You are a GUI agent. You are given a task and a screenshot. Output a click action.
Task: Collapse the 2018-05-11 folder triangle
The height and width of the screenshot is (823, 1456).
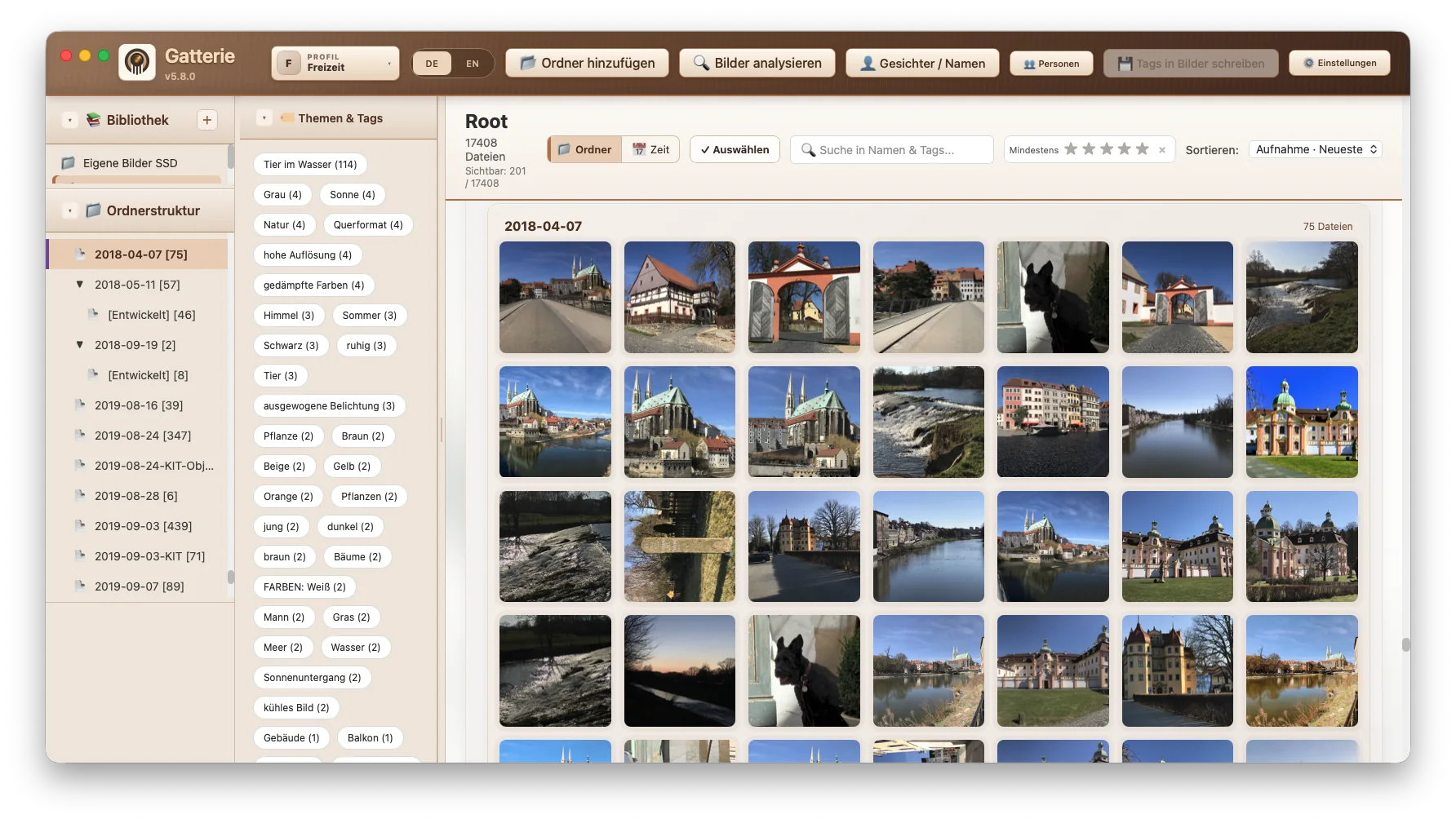[80, 285]
